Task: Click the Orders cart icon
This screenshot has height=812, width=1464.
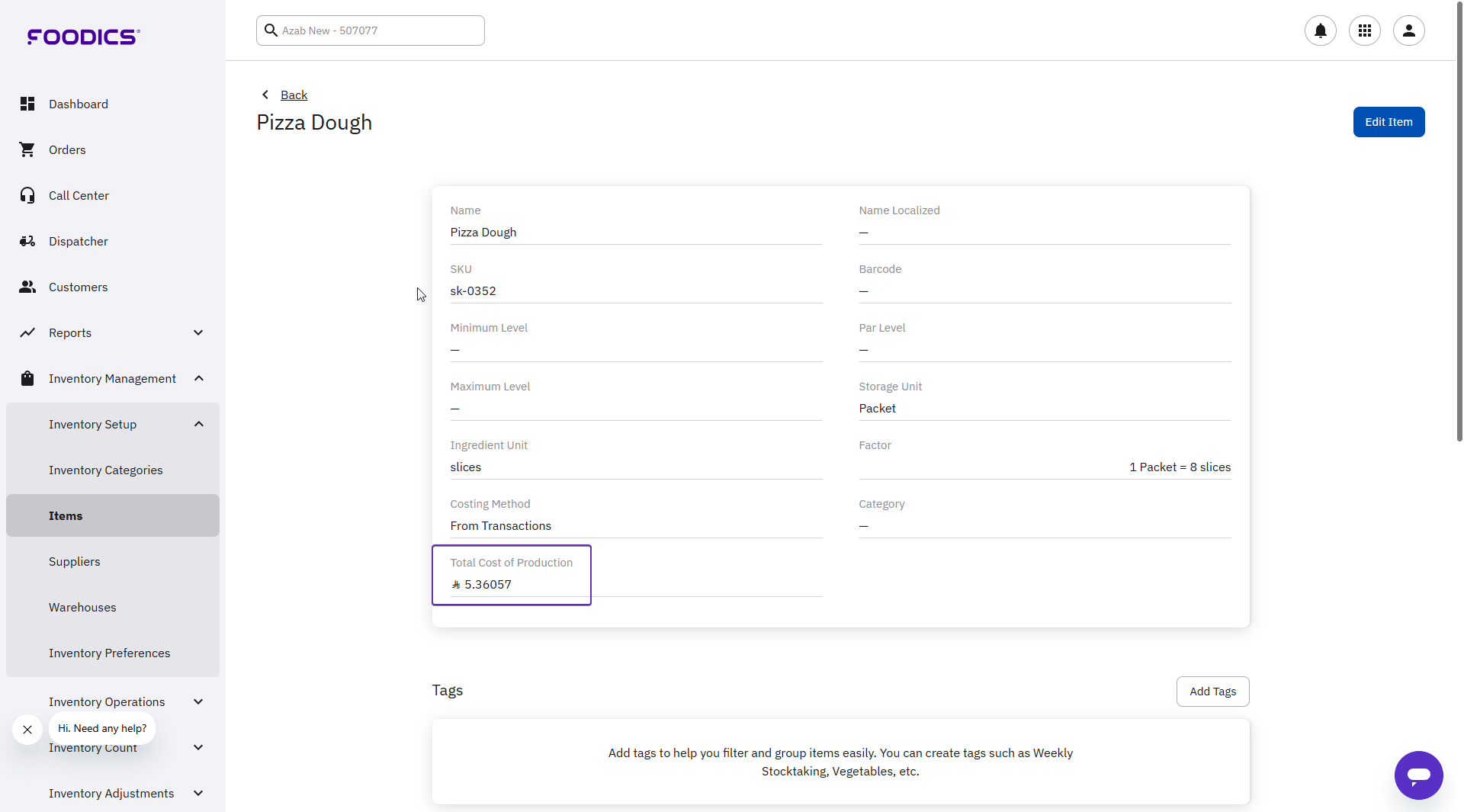Action: pos(27,149)
